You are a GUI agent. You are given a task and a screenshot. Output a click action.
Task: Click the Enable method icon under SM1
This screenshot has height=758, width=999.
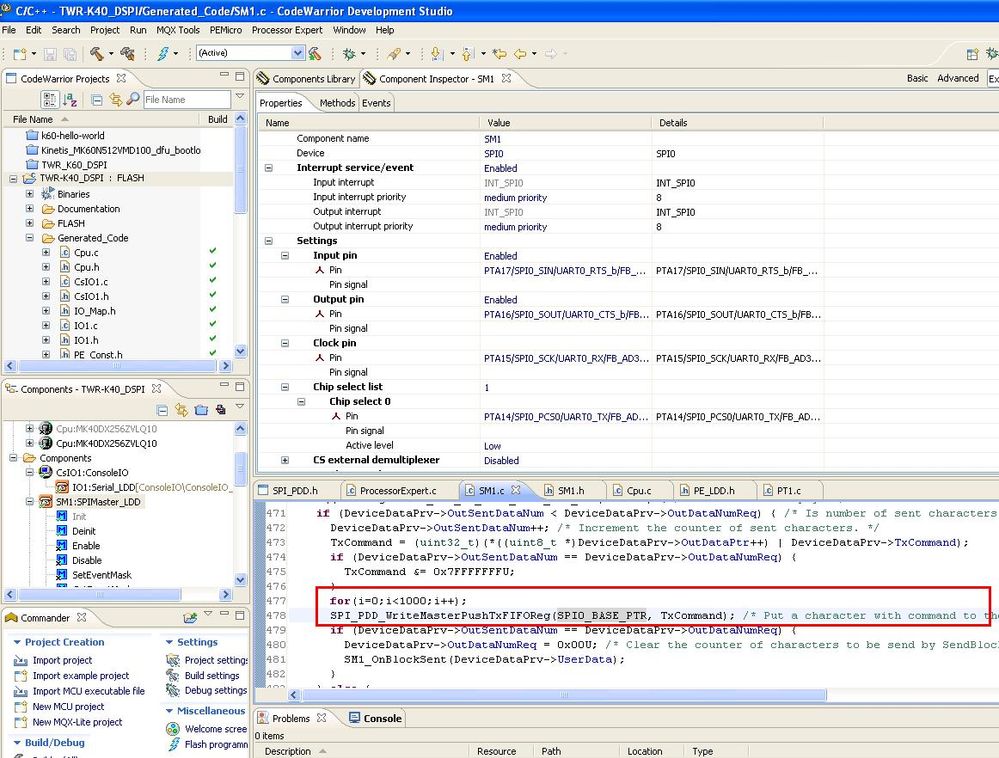coord(62,545)
